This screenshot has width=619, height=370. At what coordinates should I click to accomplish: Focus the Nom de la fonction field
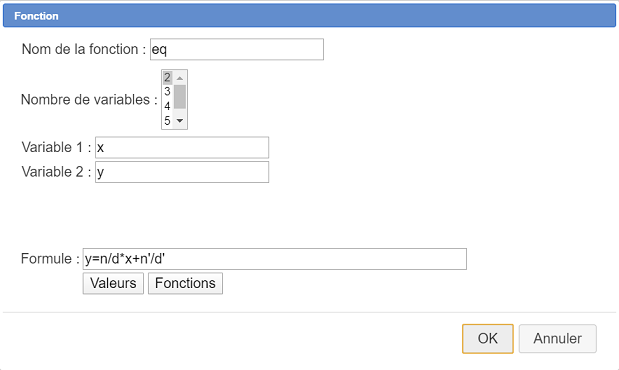(237, 49)
